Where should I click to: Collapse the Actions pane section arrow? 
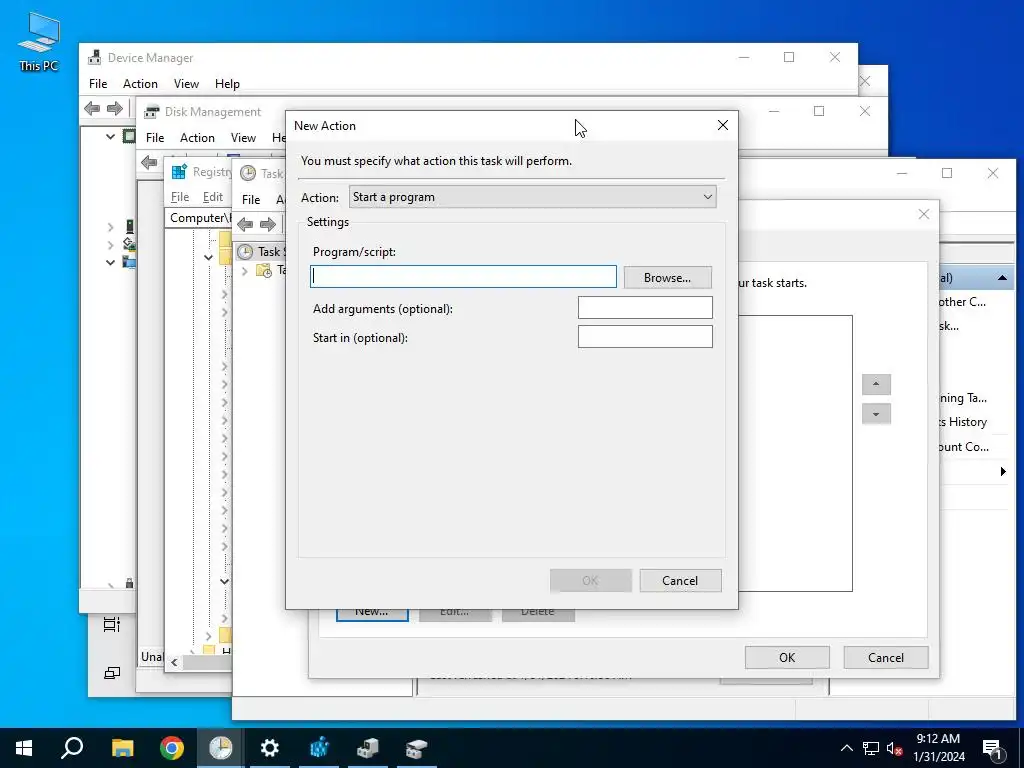(x=1002, y=278)
